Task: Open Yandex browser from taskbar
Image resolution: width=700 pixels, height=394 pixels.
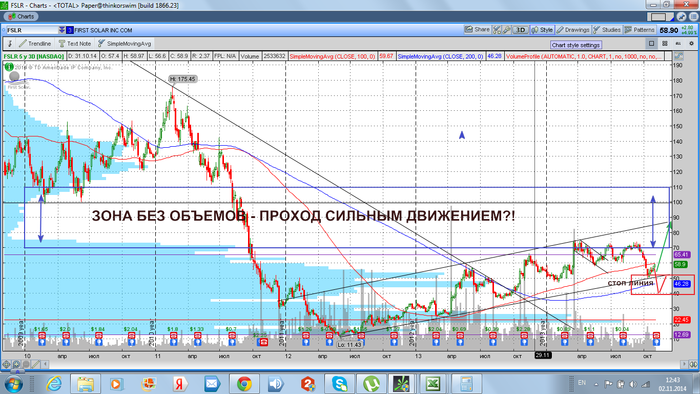Action: pyautogui.click(x=180, y=384)
